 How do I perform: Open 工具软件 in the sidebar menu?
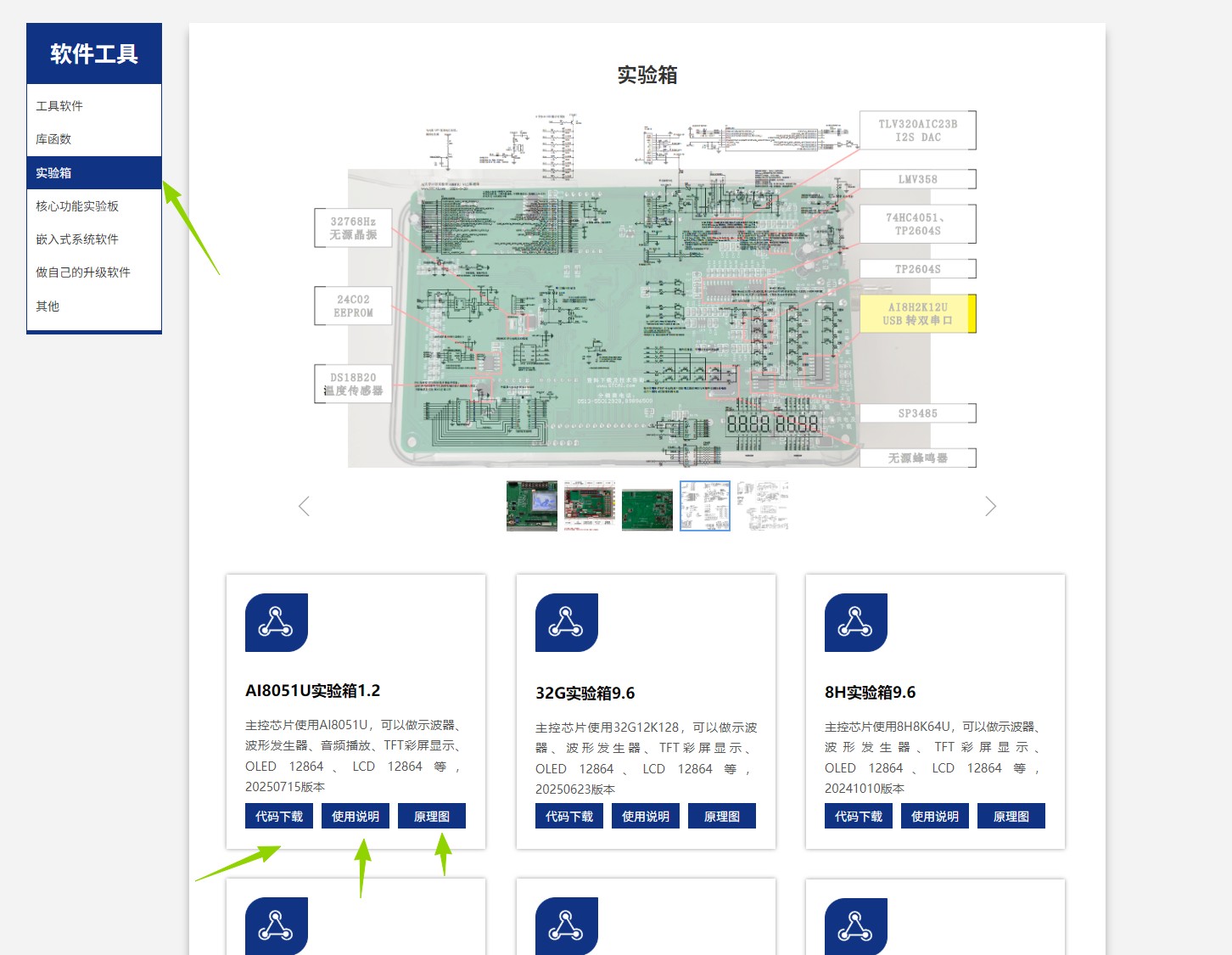click(x=94, y=106)
